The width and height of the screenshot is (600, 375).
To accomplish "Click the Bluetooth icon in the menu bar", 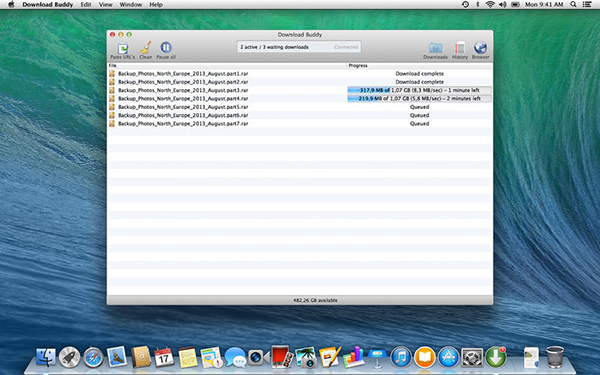I will coord(478,5).
